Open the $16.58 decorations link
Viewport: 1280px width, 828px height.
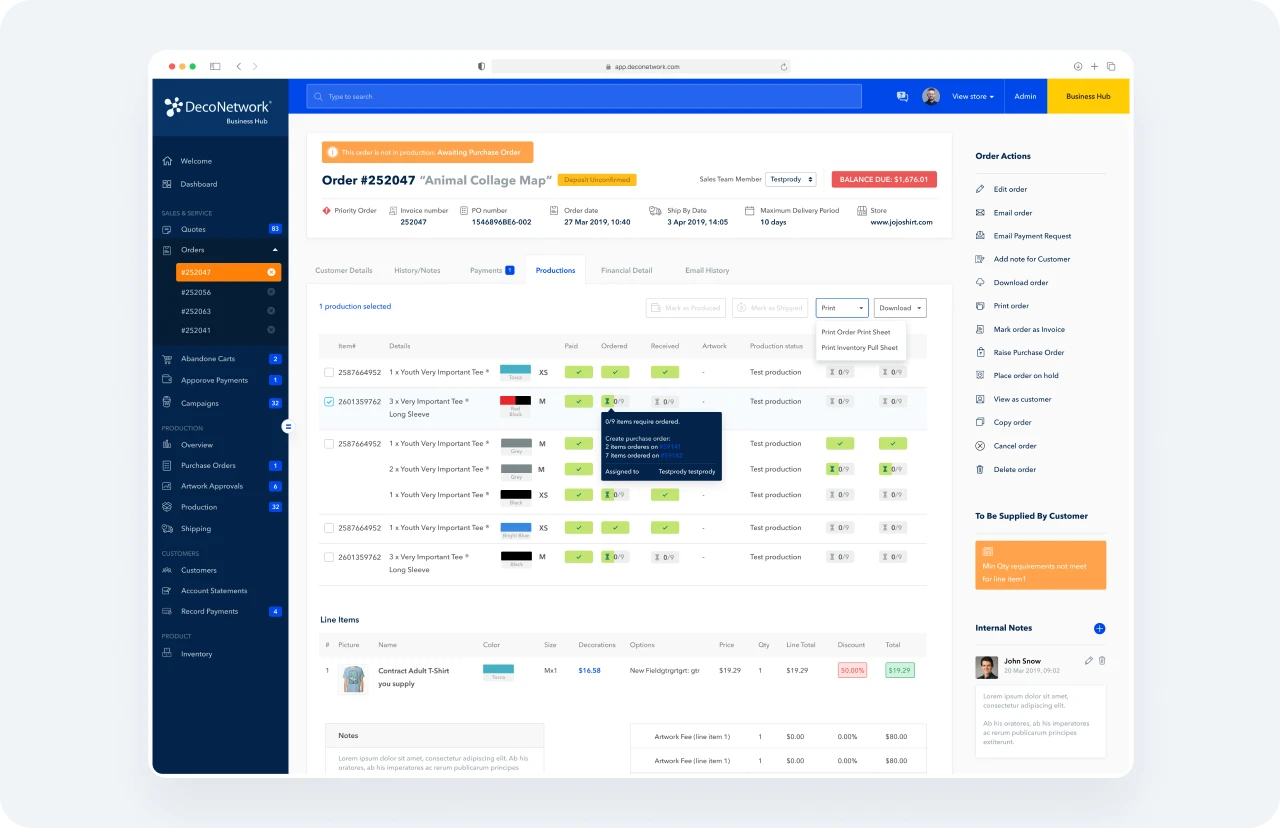(x=589, y=671)
